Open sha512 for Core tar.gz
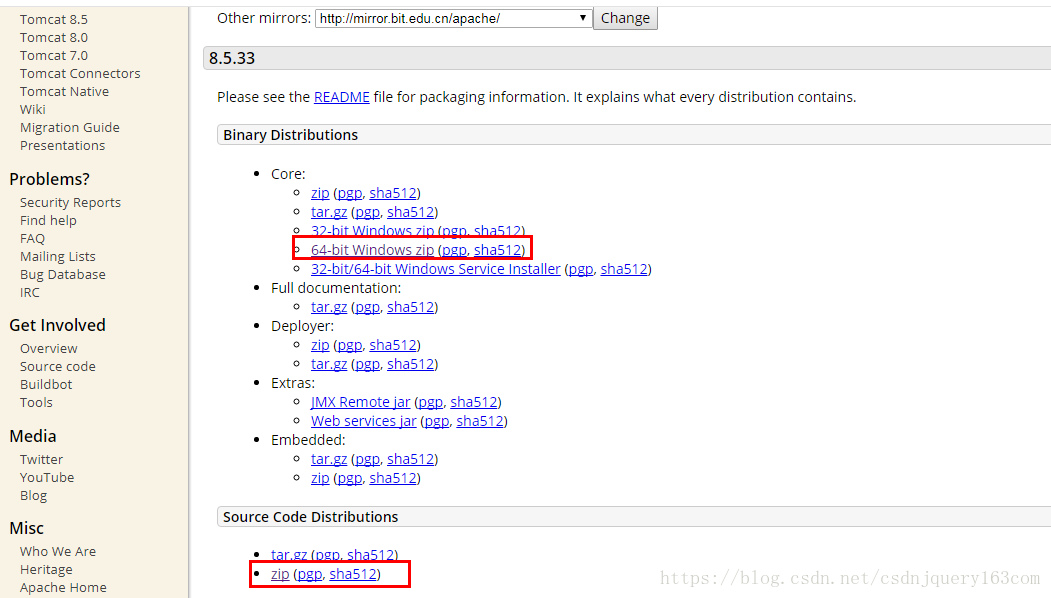This screenshot has height=598, width=1051. tap(410, 212)
